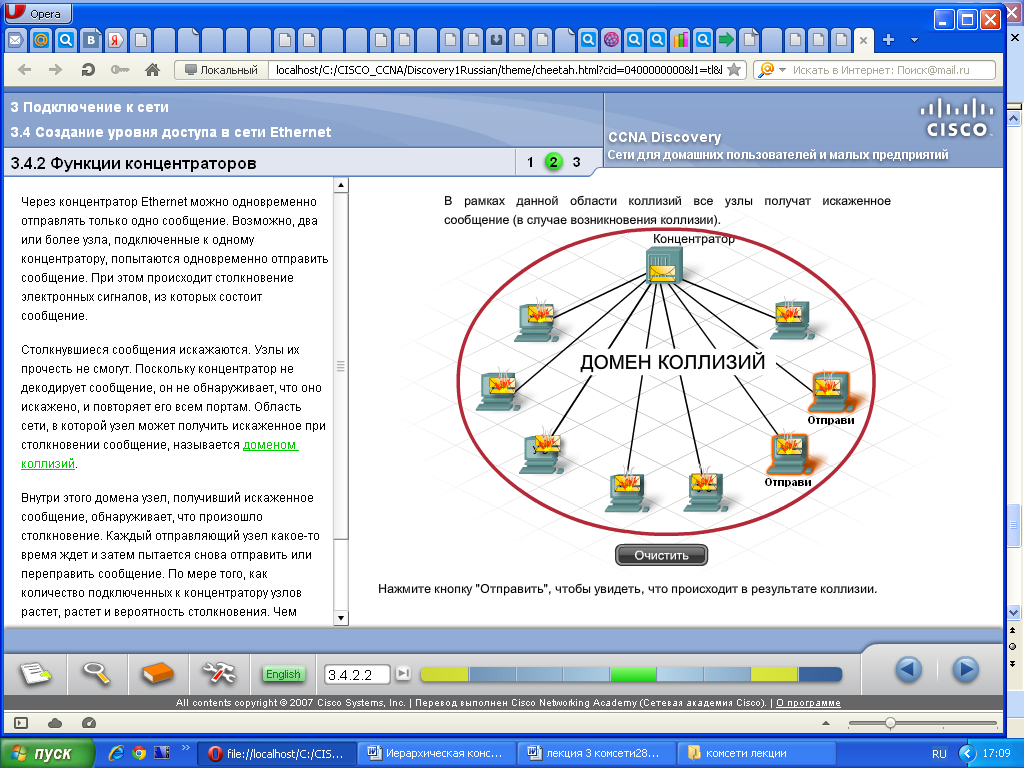Open the pinned VK tab

click(91, 40)
